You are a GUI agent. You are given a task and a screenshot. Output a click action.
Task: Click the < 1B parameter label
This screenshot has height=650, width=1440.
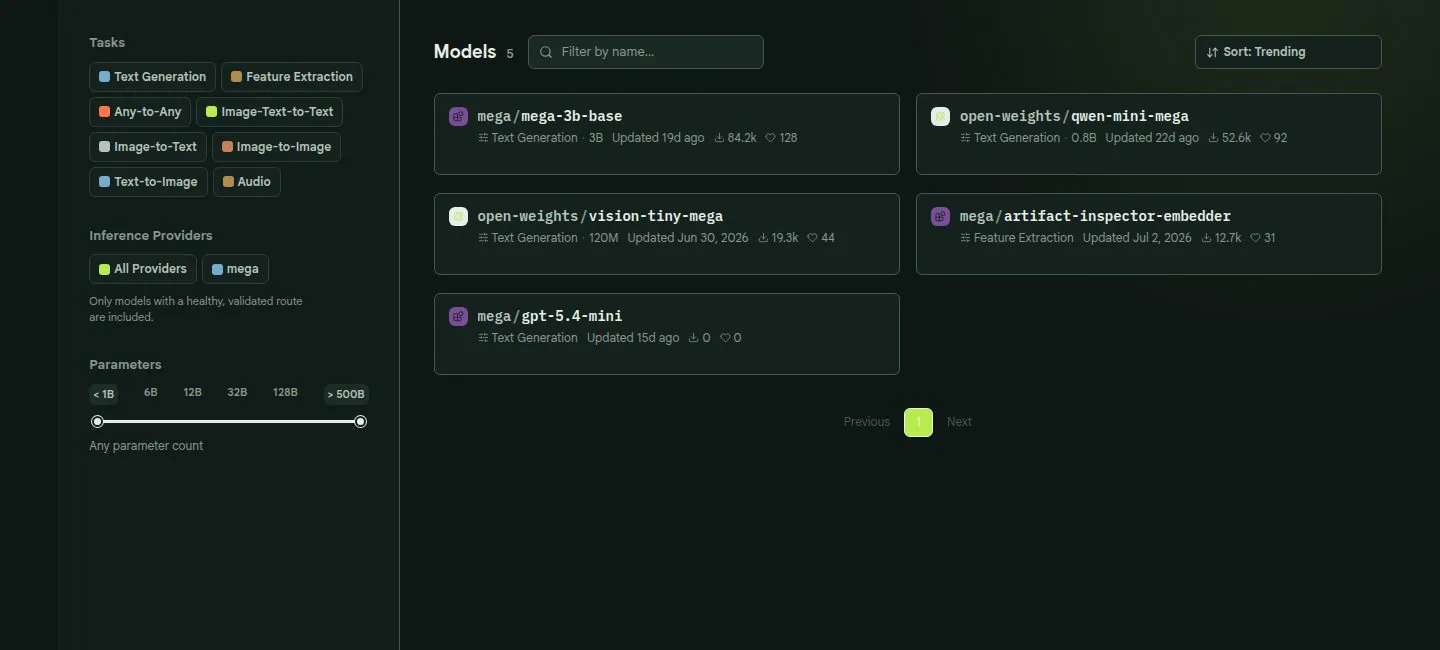(x=104, y=394)
